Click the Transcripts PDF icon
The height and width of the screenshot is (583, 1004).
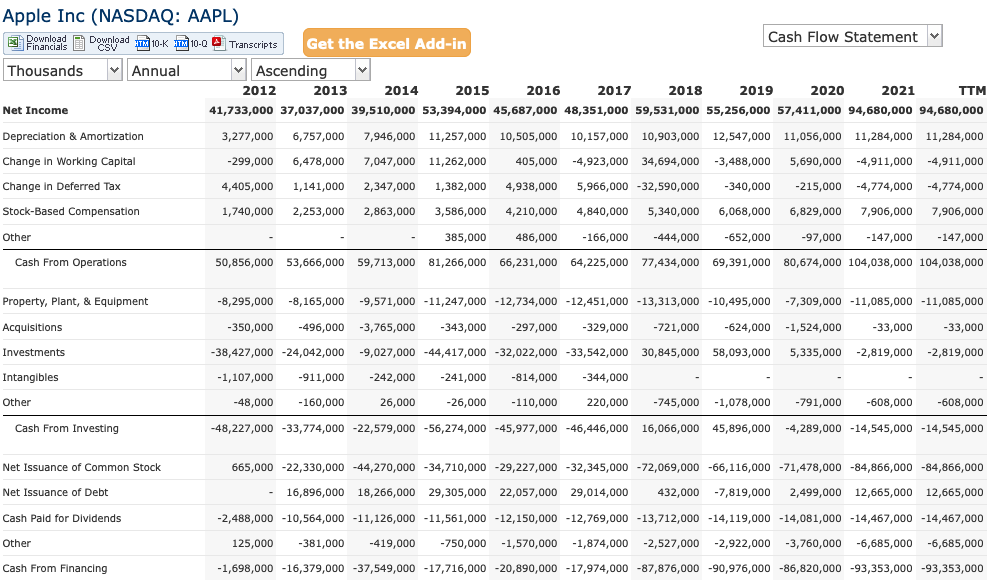tap(218, 44)
